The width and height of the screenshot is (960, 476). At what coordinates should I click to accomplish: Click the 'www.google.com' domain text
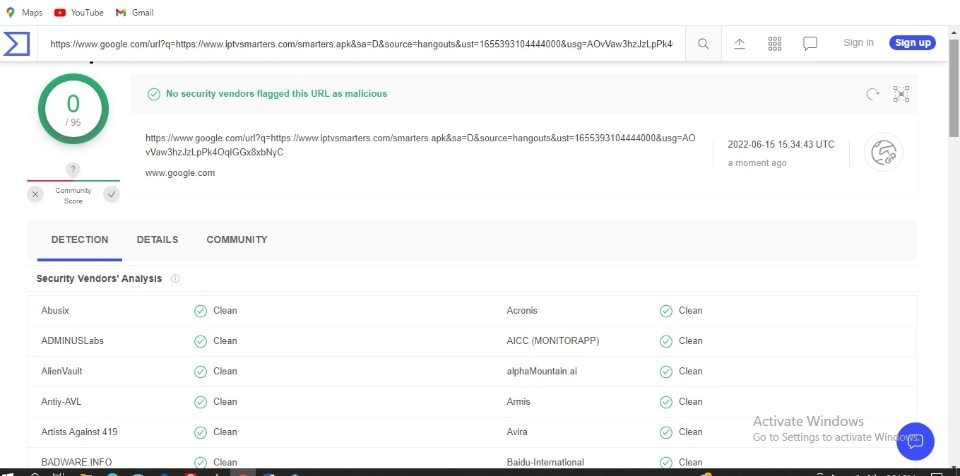180,173
